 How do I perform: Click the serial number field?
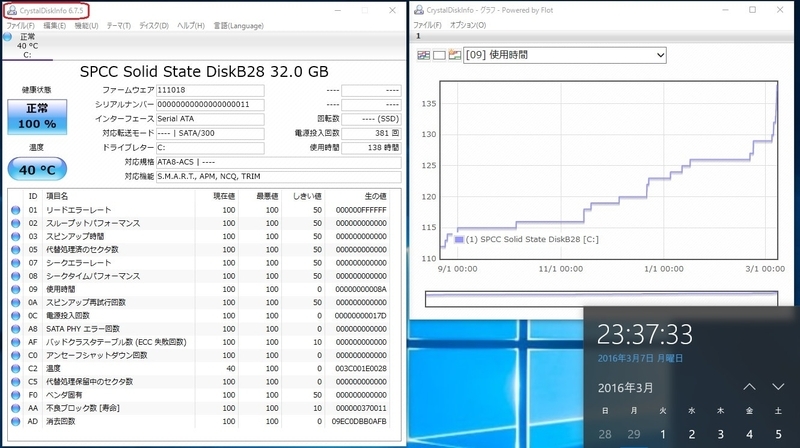210,105
